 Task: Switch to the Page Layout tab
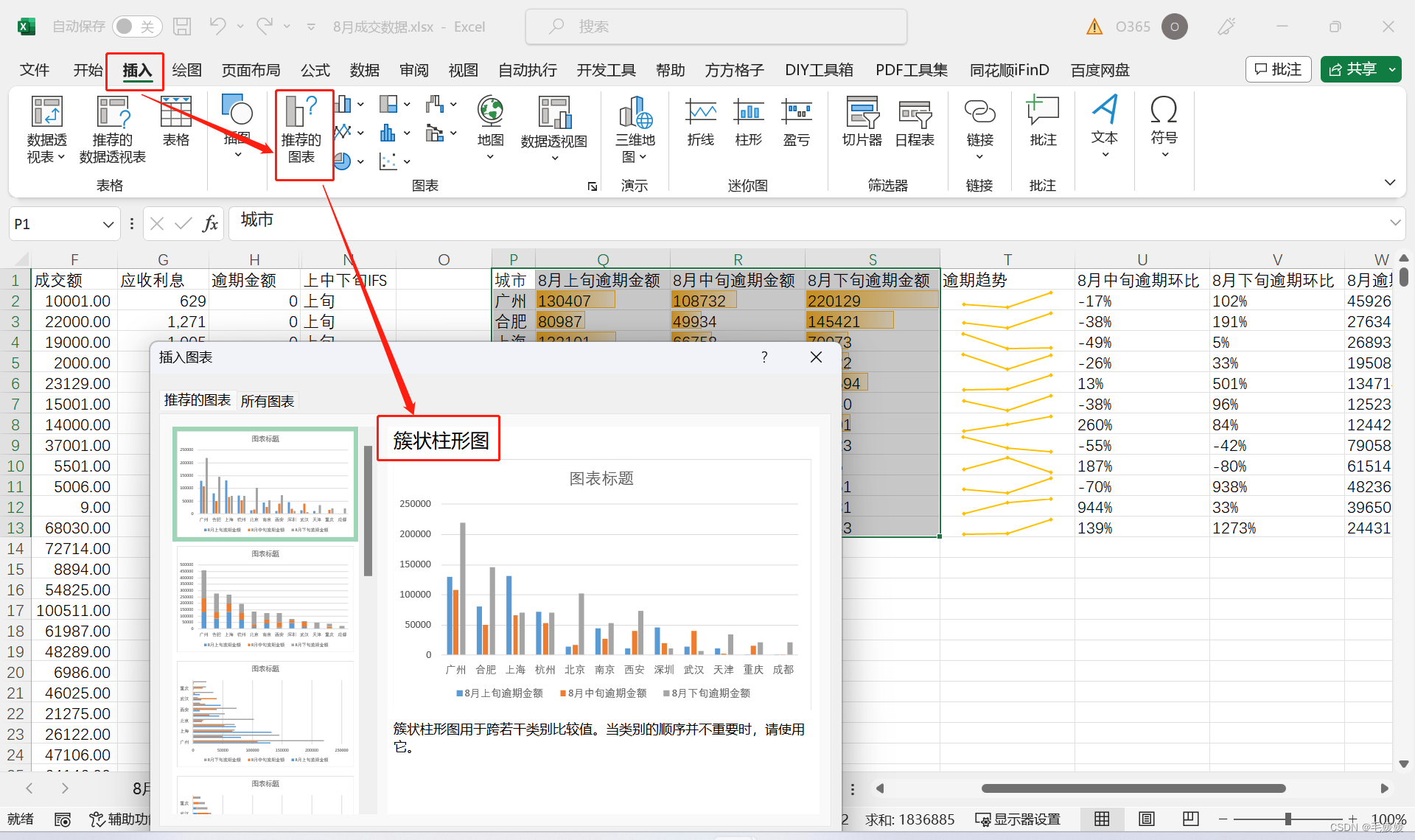(251, 70)
